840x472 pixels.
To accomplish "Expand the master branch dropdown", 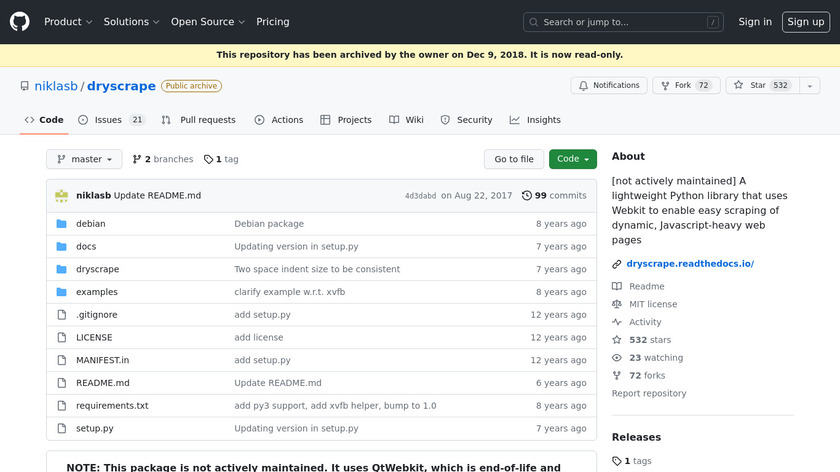I will (84, 159).
